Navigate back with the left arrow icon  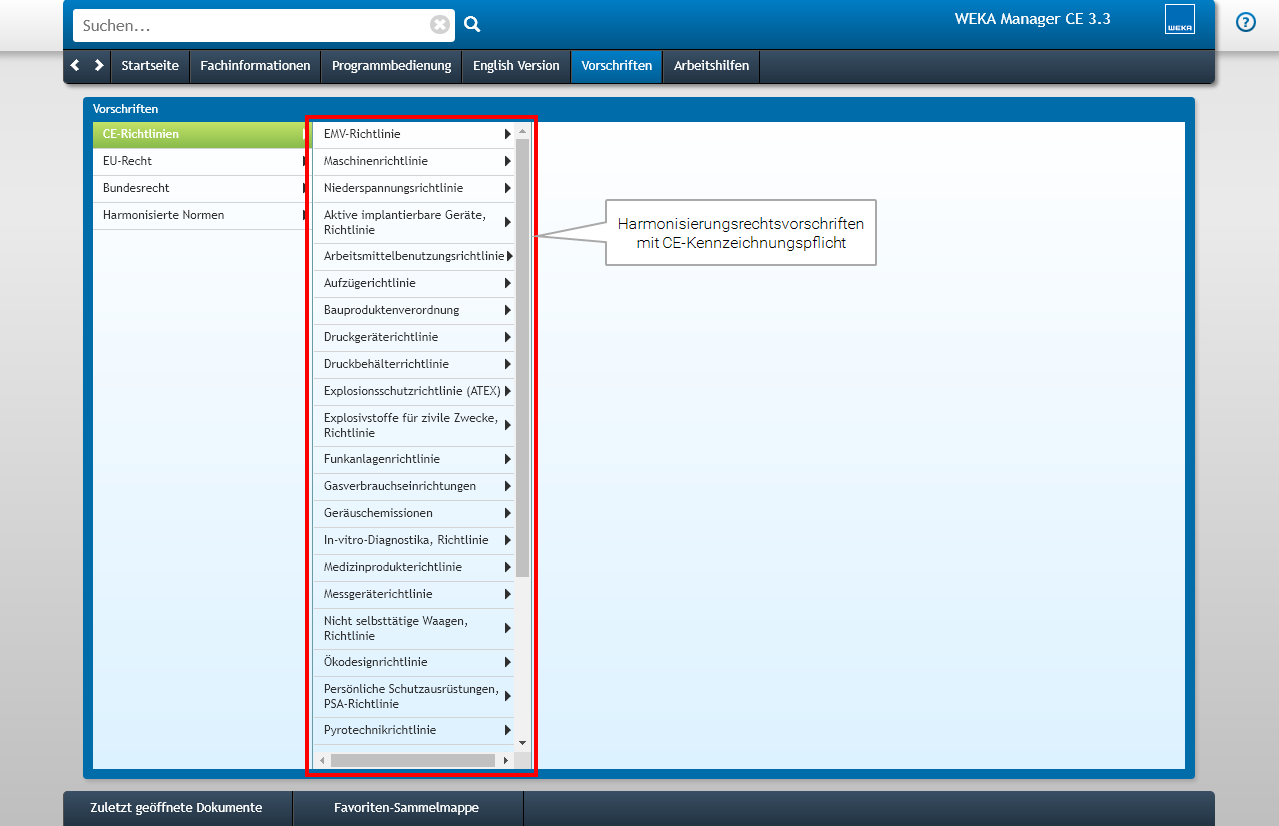click(75, 65)
